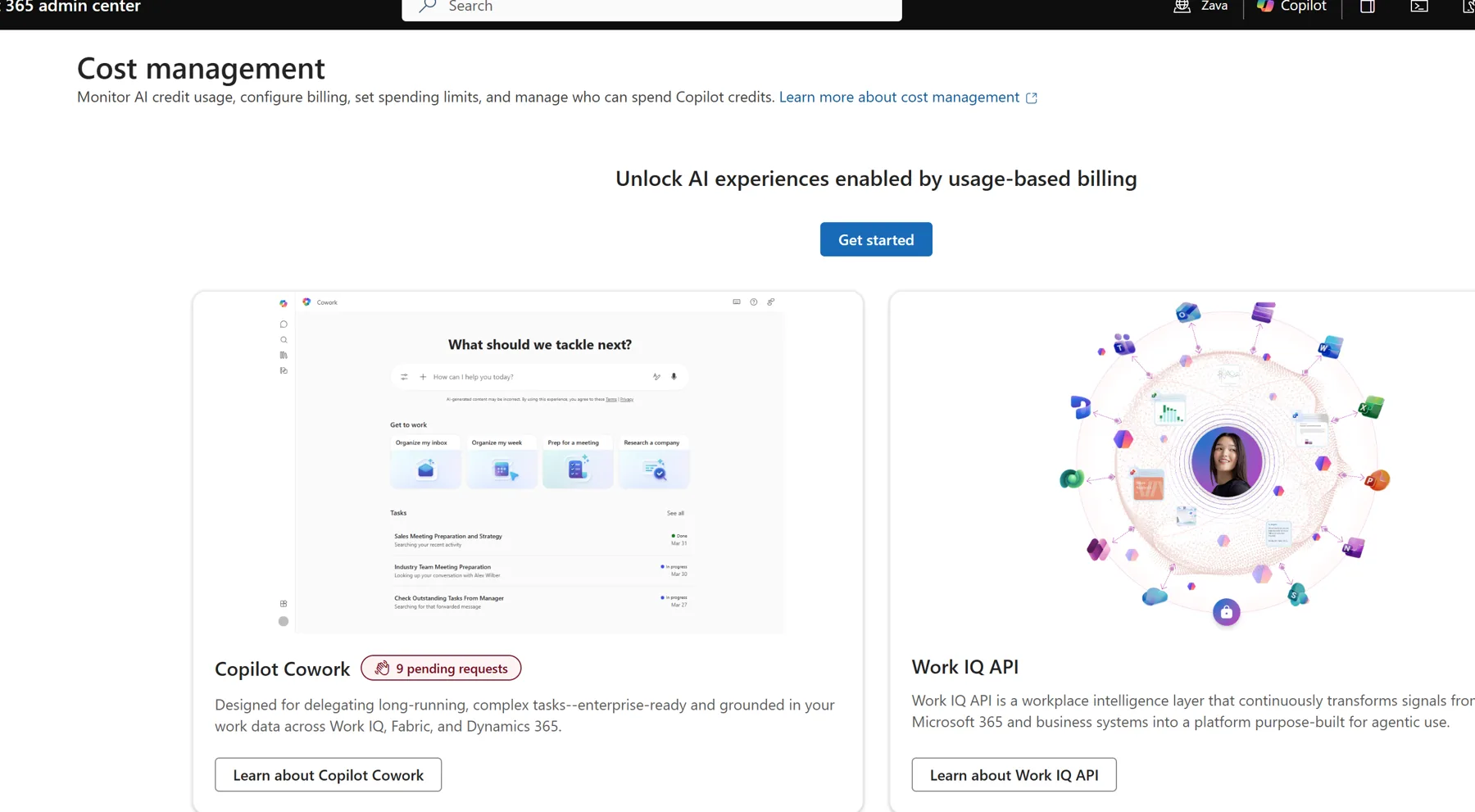
Task: Click the OneDrive cloud icon in illustration
Action: [x=1155, y=597]
